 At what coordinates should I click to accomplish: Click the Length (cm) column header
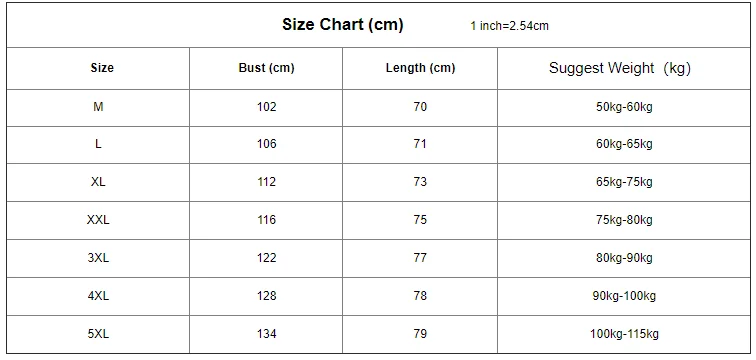coord(420,68)
